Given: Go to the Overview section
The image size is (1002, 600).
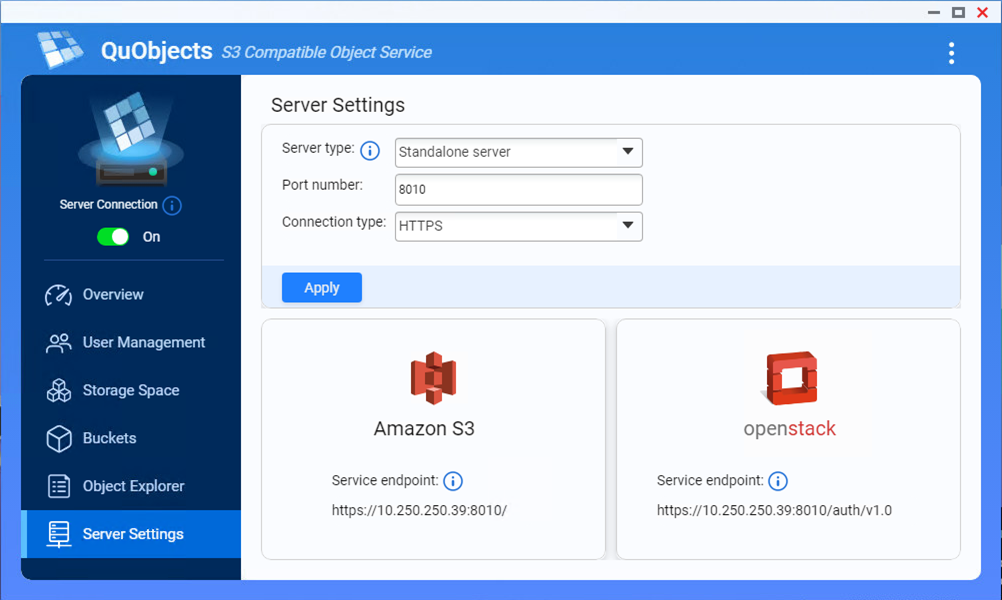Looking at the screenshot, I should [x=131, y=295].
